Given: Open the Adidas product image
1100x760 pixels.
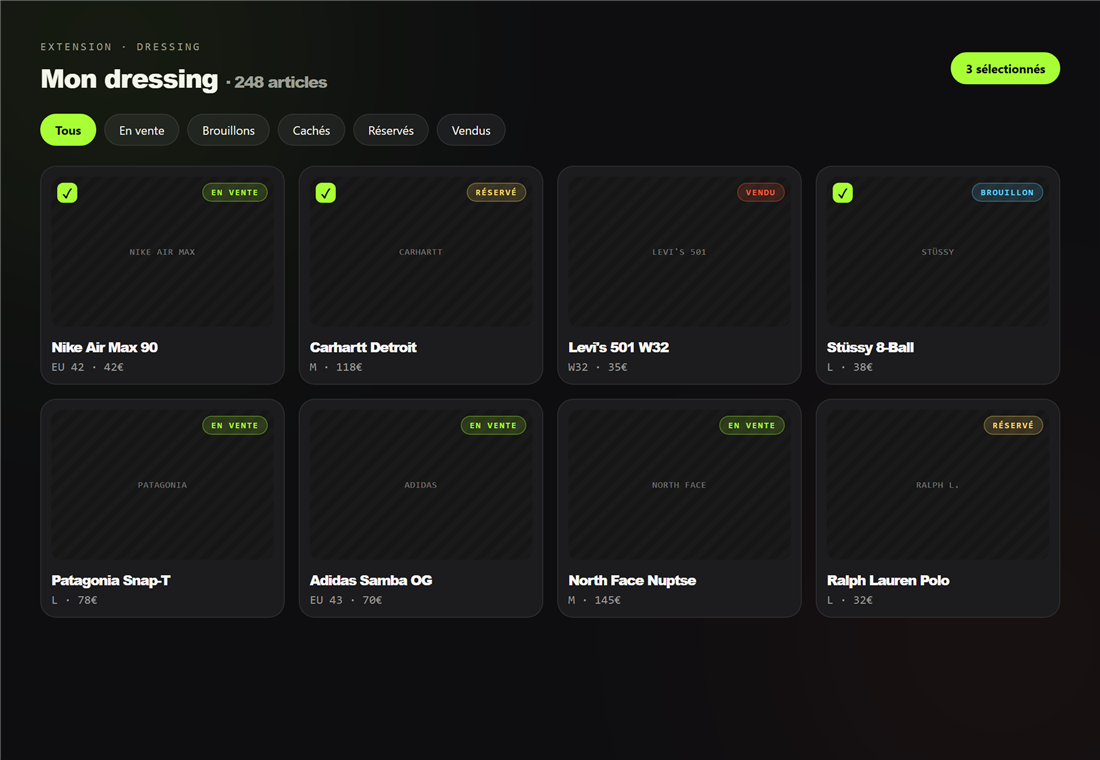Looking at the screenshot, I should pyautogui.click(x=420, y=484).
